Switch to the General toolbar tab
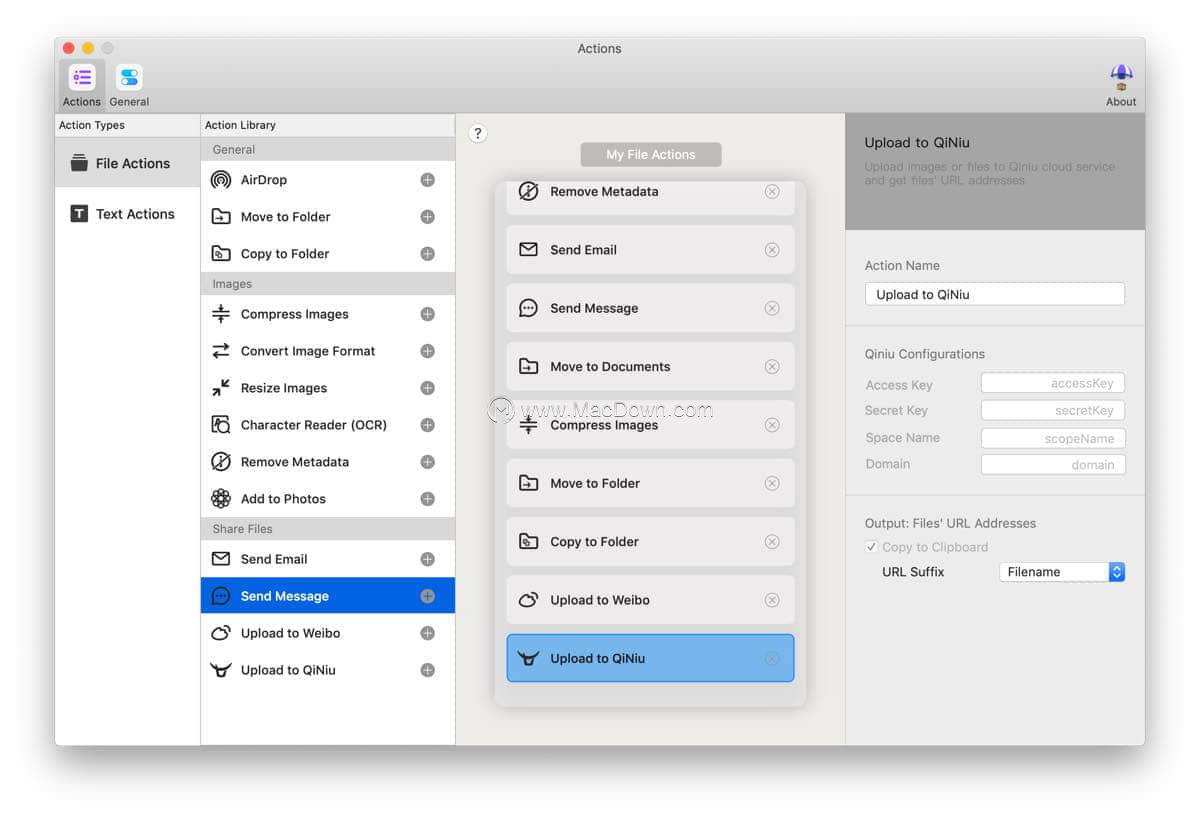This screenshot has width=1200, height=818. point(129,85)
